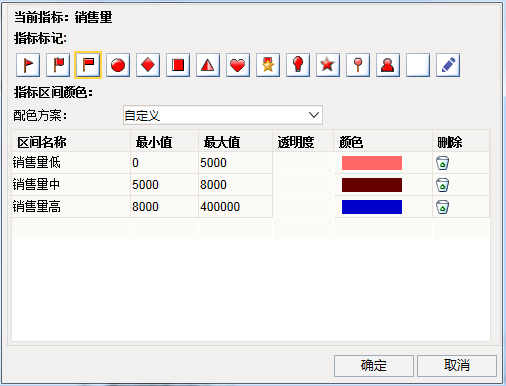
Task: Click minimum value 0 in 销售里低 row
Action: (x=164, y=163)
